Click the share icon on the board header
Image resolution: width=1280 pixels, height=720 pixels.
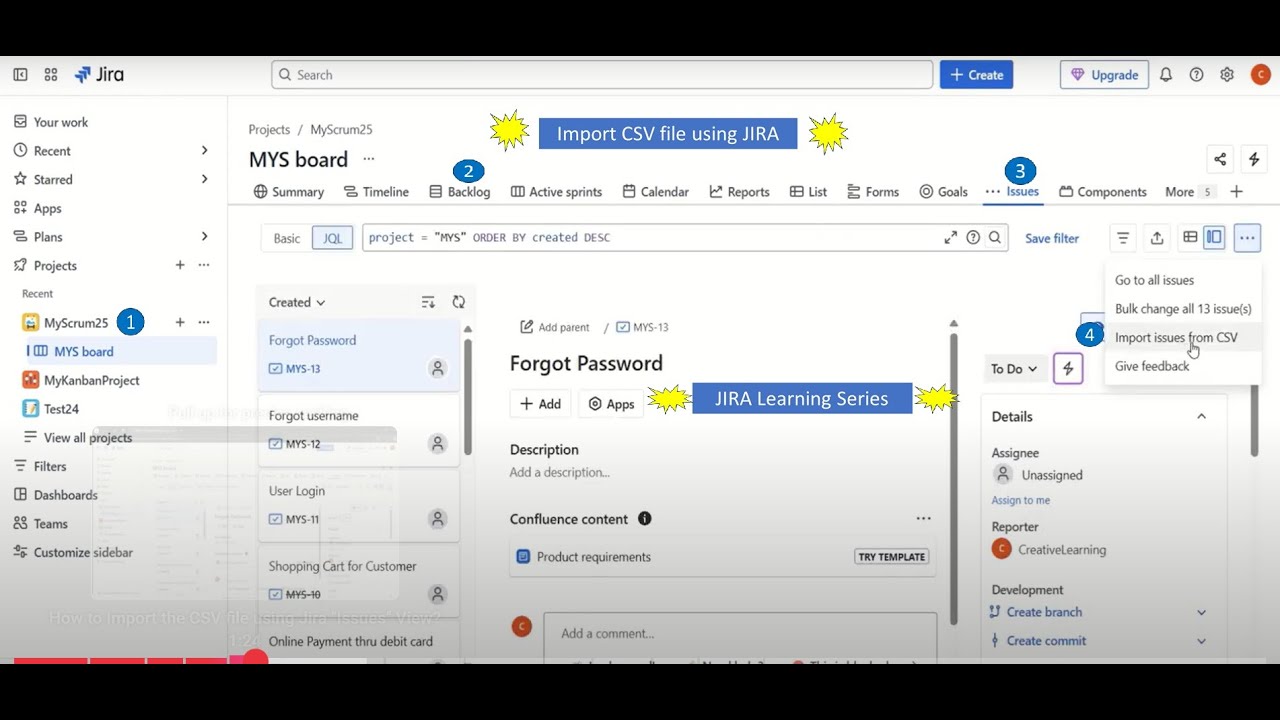point(1220,159)
